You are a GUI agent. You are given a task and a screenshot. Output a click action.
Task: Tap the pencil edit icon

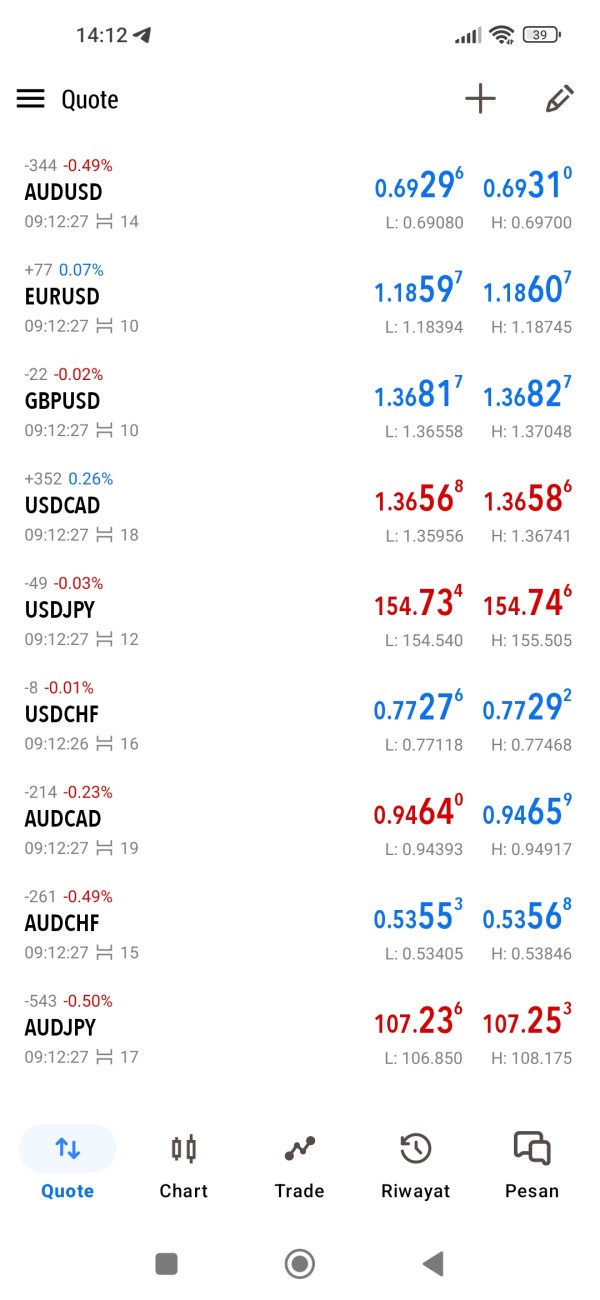pos(559,99)
